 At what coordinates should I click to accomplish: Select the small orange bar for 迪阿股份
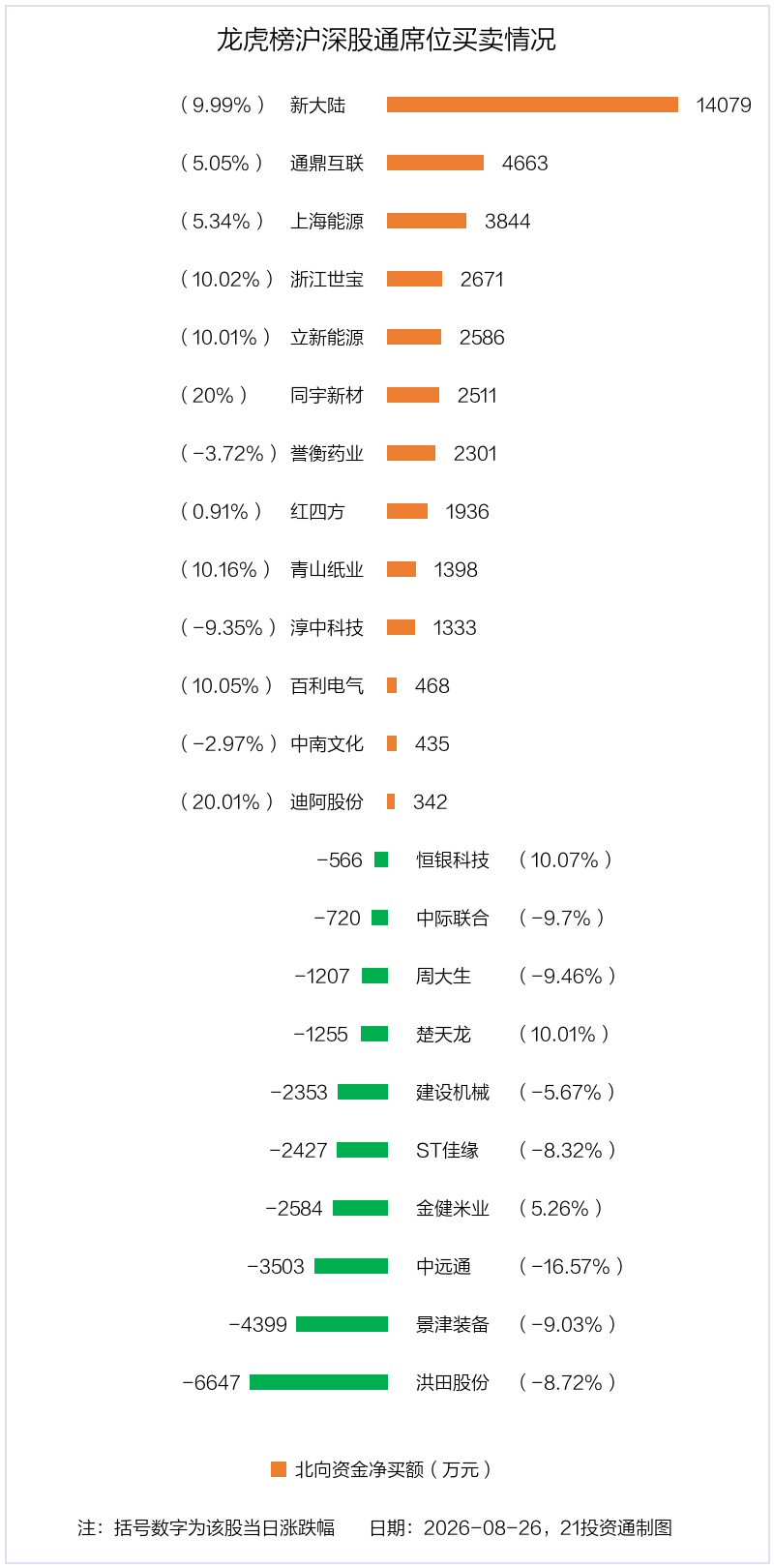point(391,801)
